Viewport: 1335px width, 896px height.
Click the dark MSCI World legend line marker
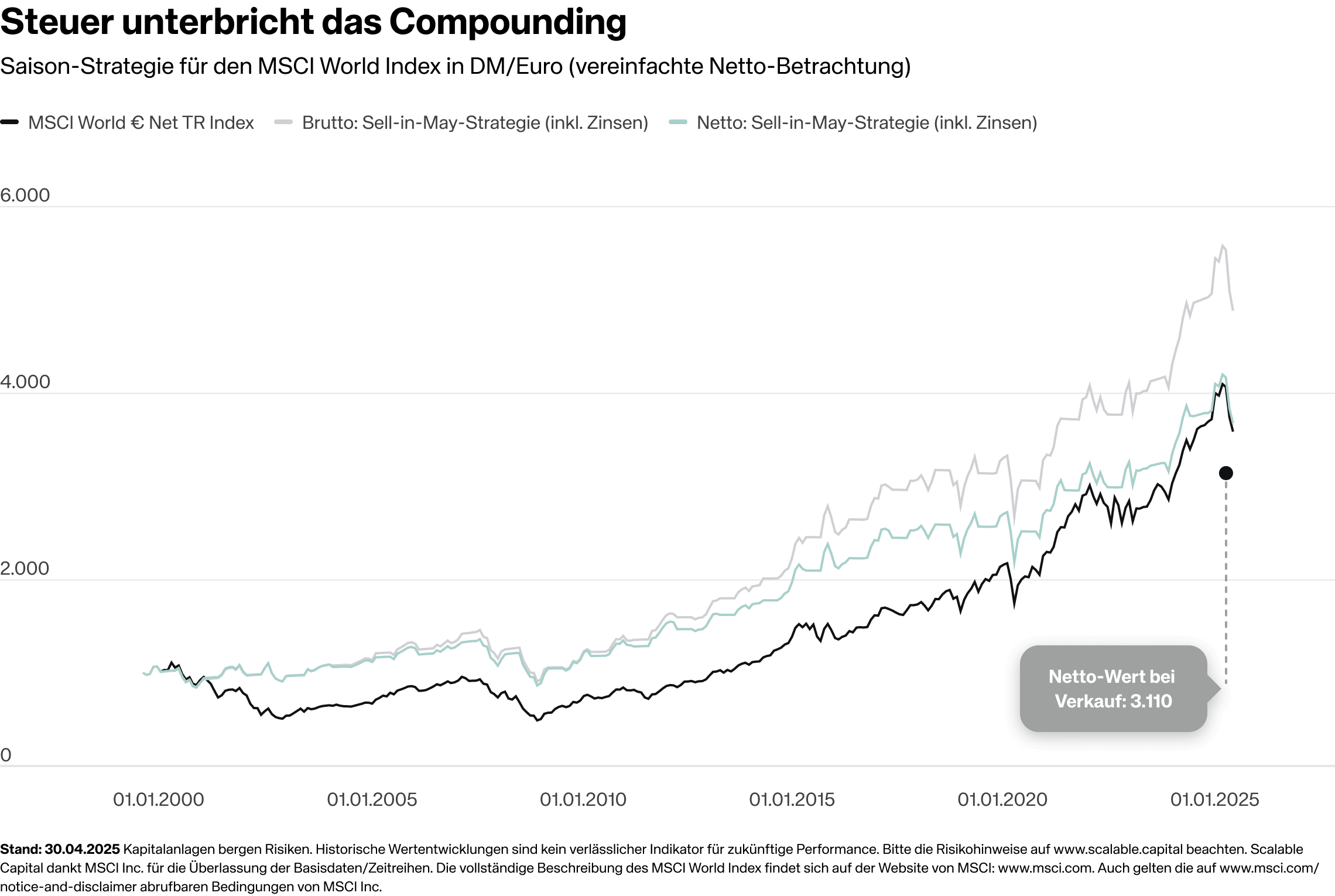(x=10, y=123)
